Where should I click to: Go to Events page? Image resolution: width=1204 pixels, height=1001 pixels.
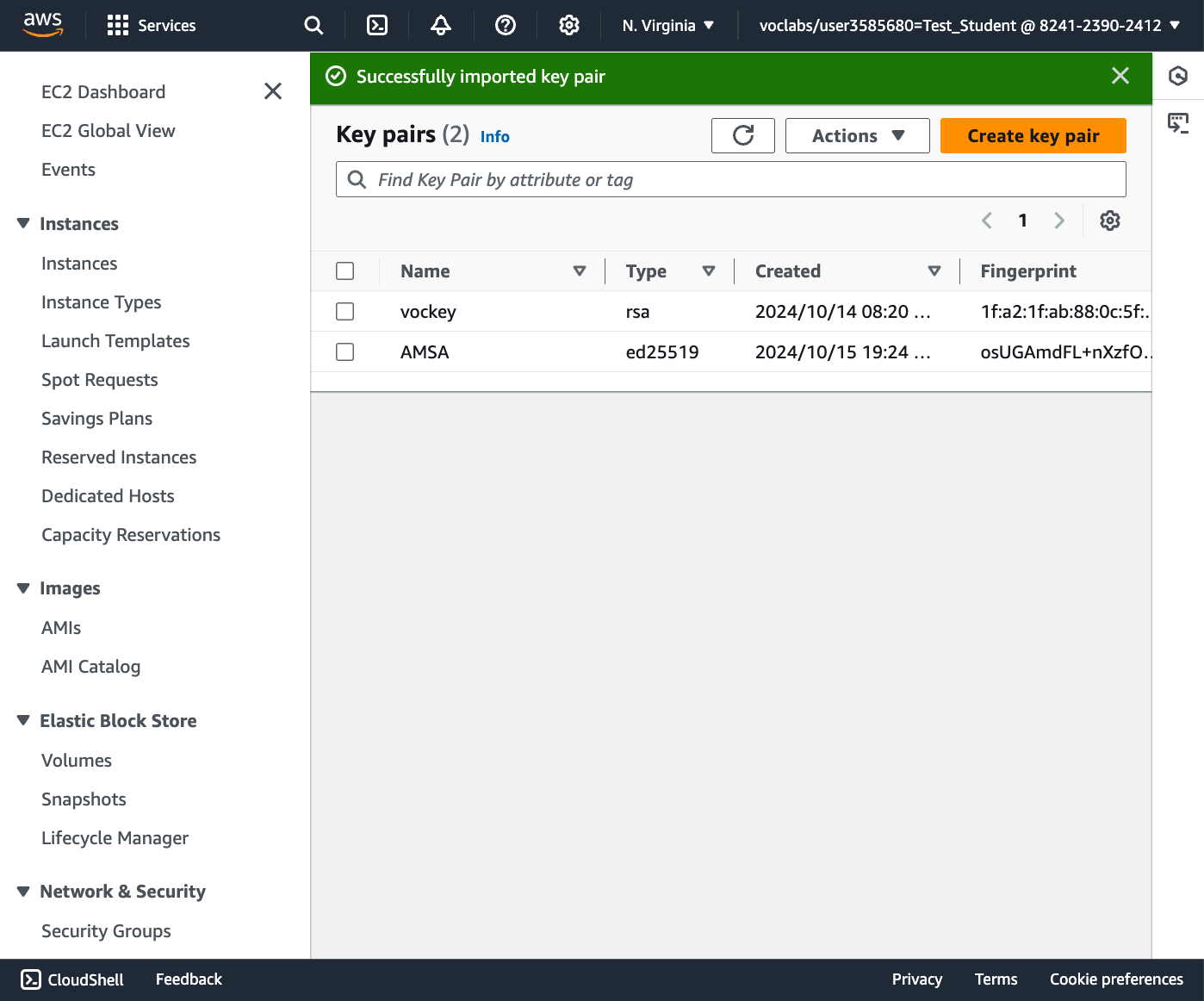[68, 170]
